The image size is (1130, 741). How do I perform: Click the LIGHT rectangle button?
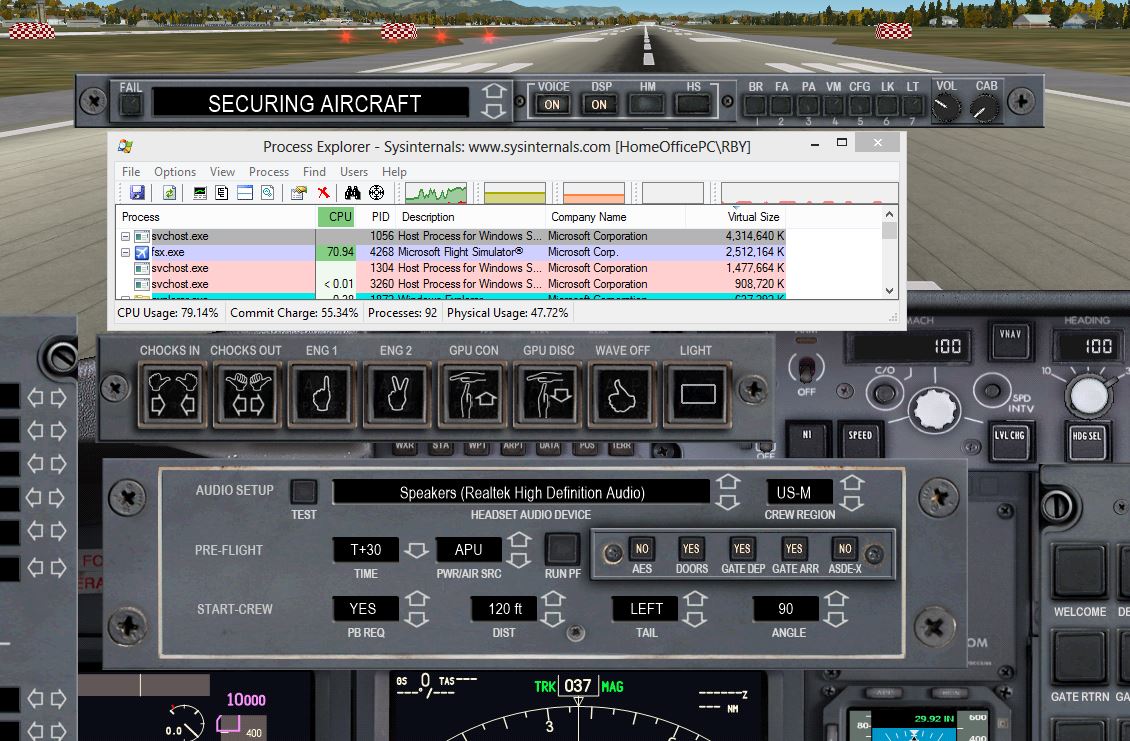click(698, 394)
